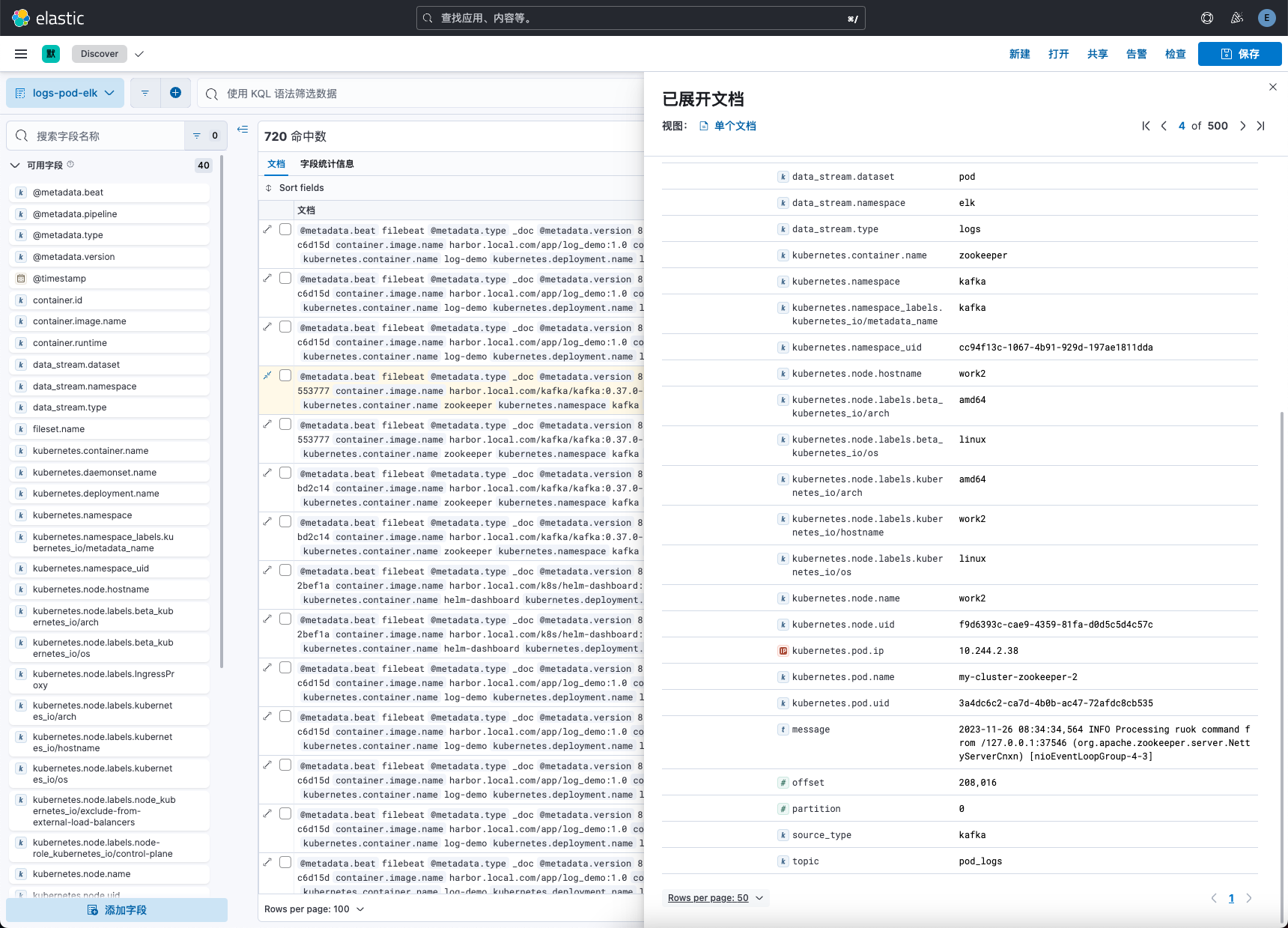The image size is (1288, 928).
Task: Click 检查 in the top menu
Action: click(1176, 54)
